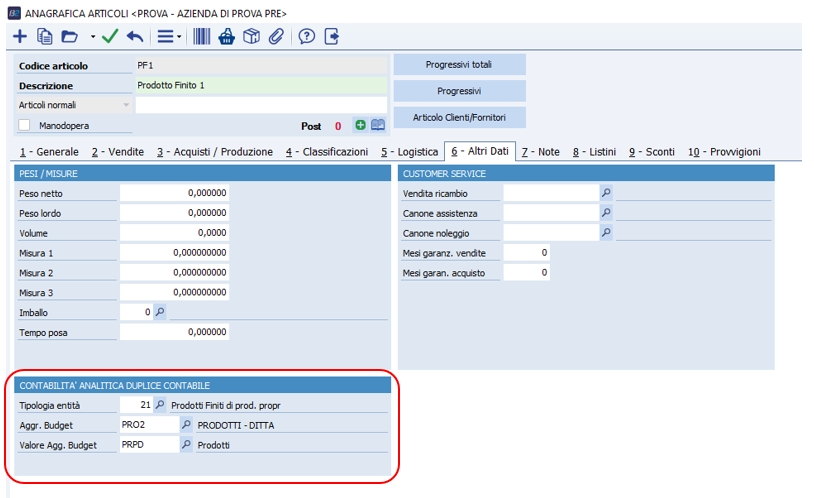Open lookup magnifier next to Vendita ricambio
Viewport: 814px width, 498px height.
coord(605,193)
